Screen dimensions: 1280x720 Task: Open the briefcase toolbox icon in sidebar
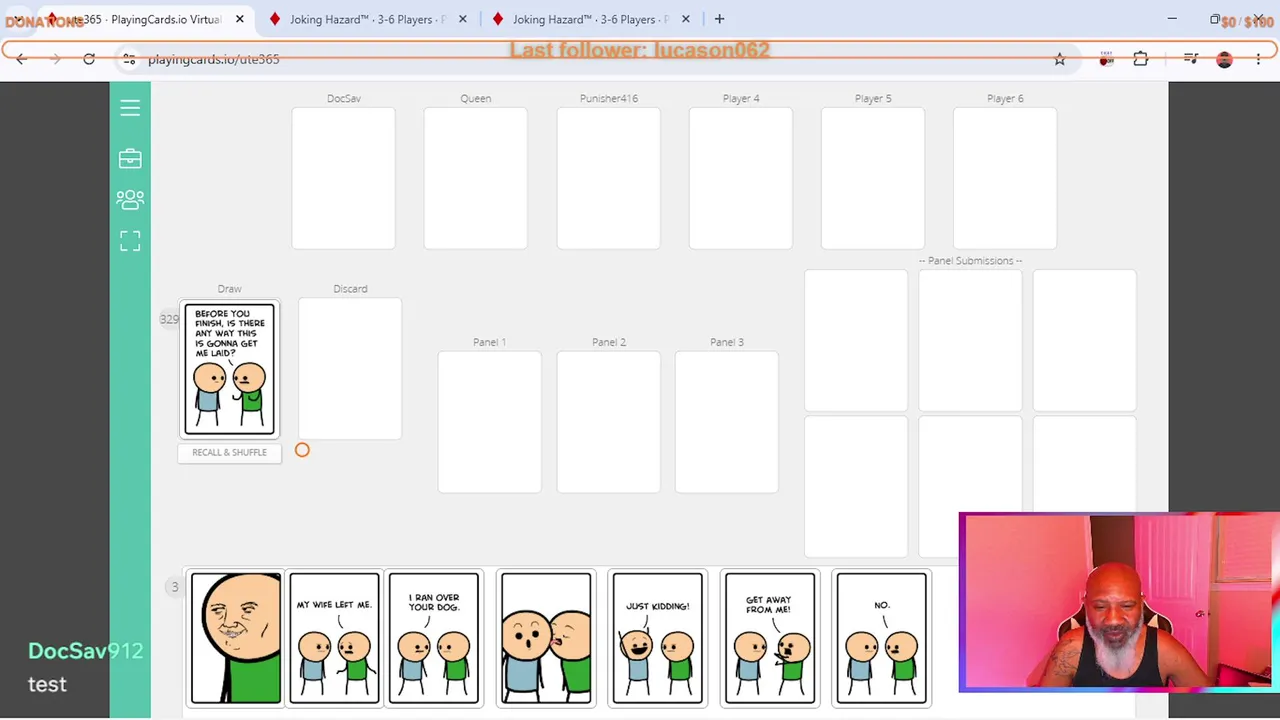tap(130, 159)
